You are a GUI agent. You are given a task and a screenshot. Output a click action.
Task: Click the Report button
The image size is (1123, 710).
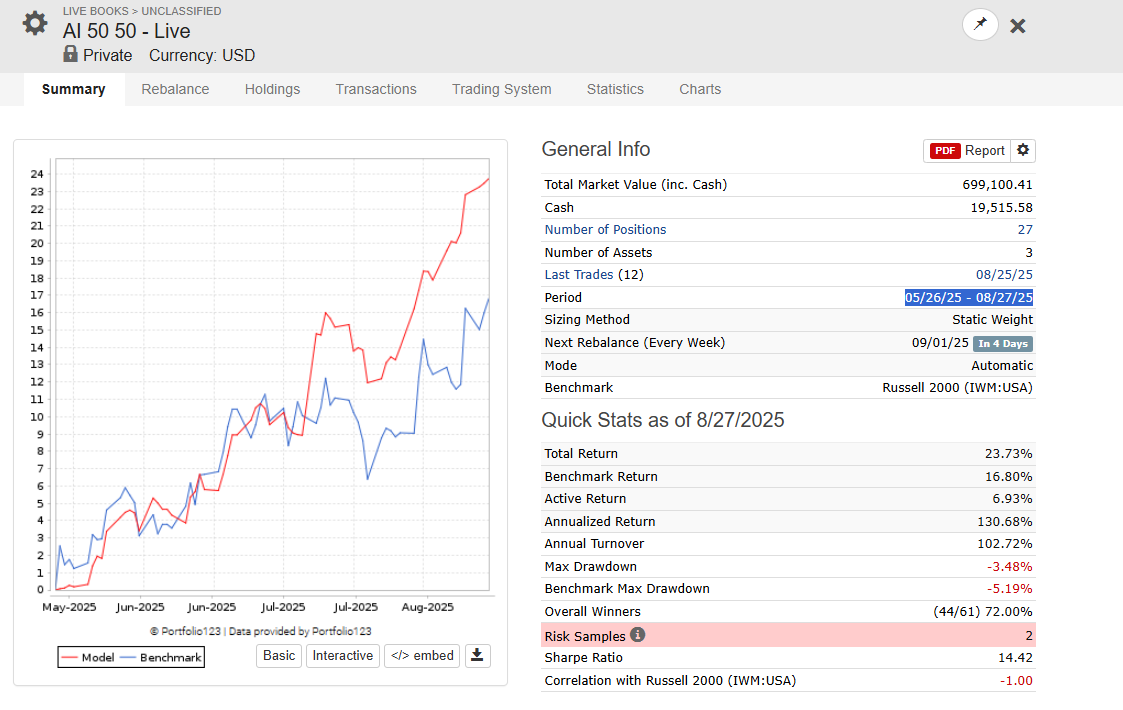tap(967, 150)
